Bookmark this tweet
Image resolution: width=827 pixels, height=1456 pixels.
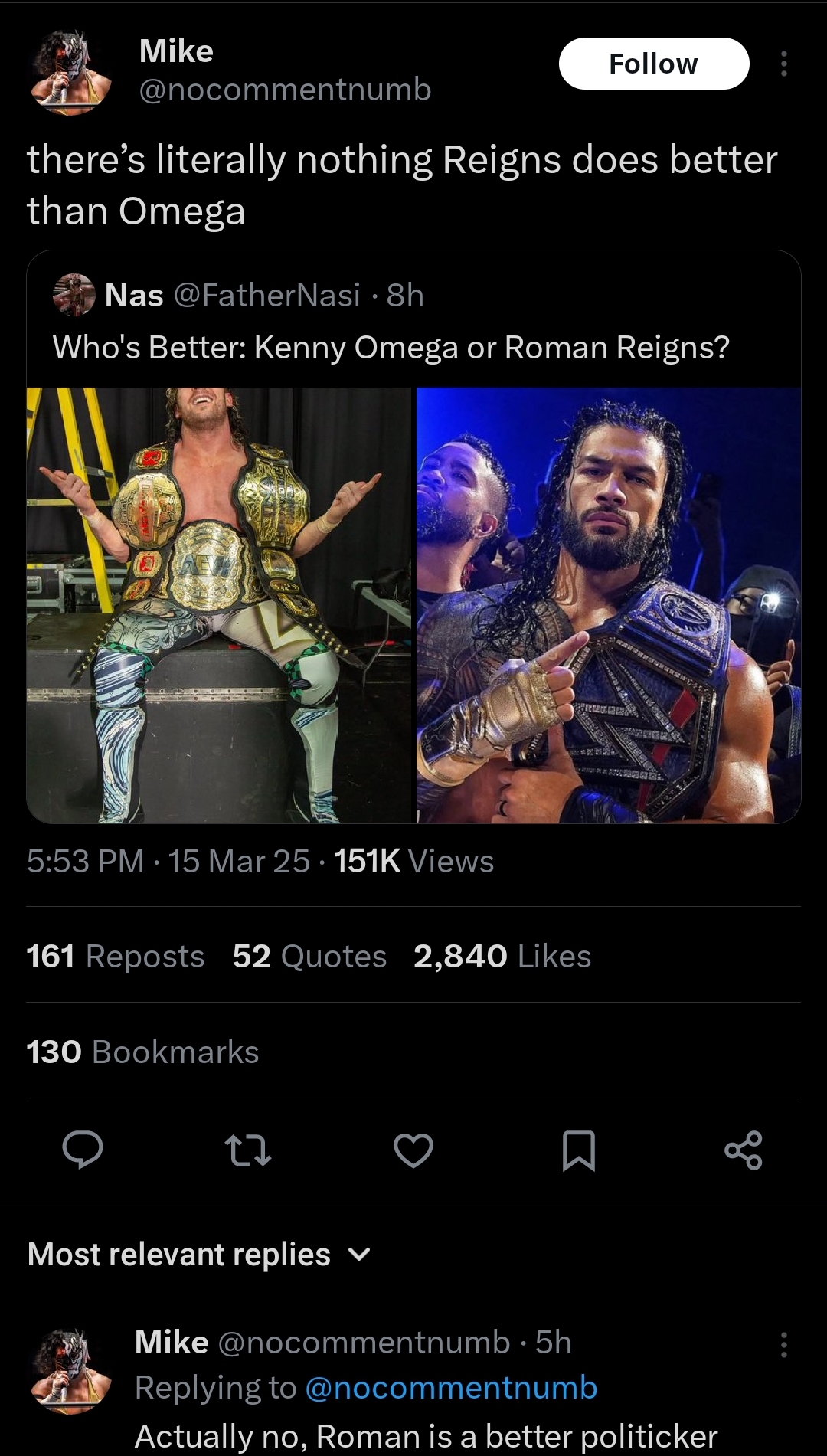(x=578, y=1150)
